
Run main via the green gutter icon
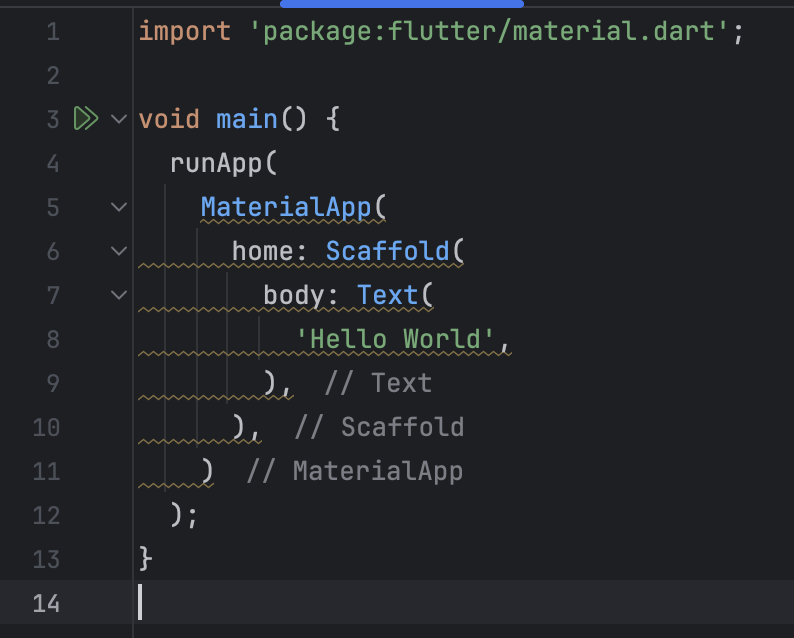point(86,118)
